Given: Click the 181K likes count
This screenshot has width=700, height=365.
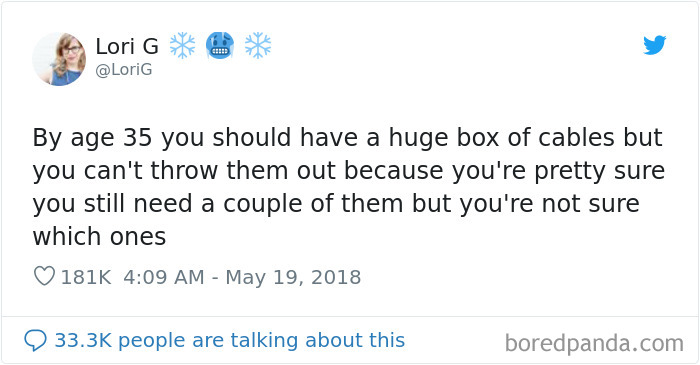Looking at the screenshot, I should tap(86, 277).
